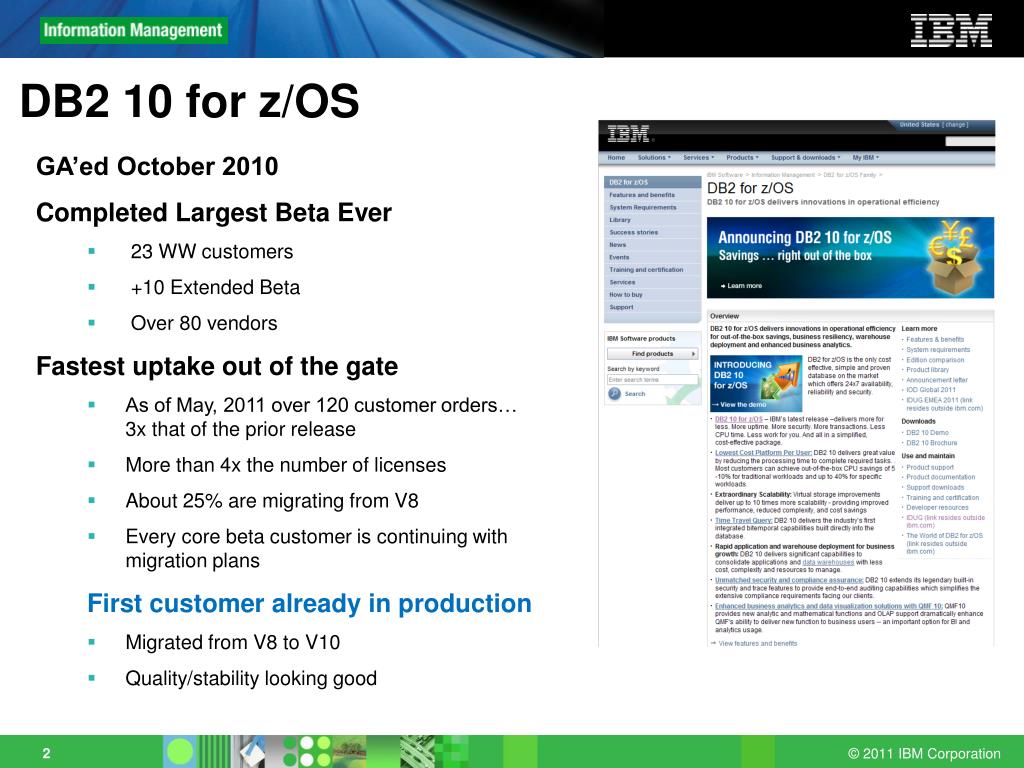The image size is (1024, 768).
Task: Click the IBM logo on the embedded web page
Action: (629, 134)
